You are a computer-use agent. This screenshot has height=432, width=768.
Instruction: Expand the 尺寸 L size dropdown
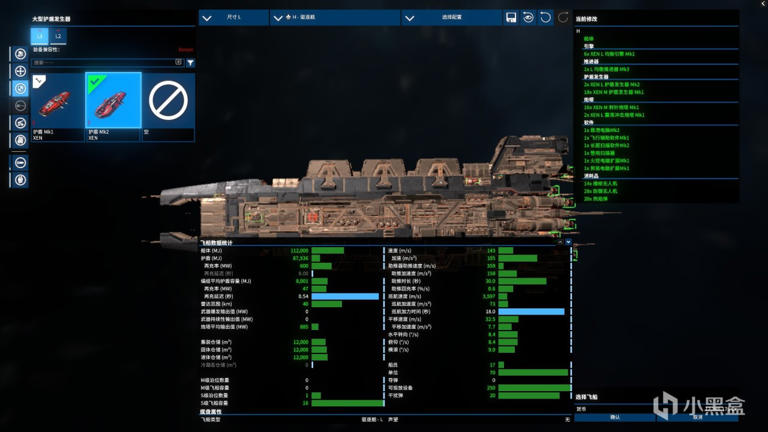(x=234, y=18)
